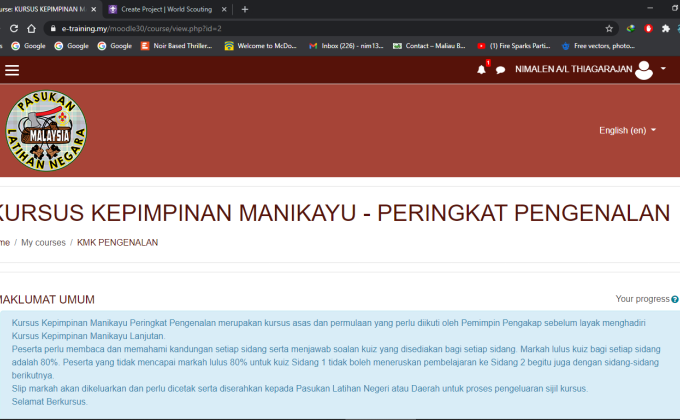Click the MAKLUMAT UMUM section heading
680x420 pixels.
click(x=46, y=299)
